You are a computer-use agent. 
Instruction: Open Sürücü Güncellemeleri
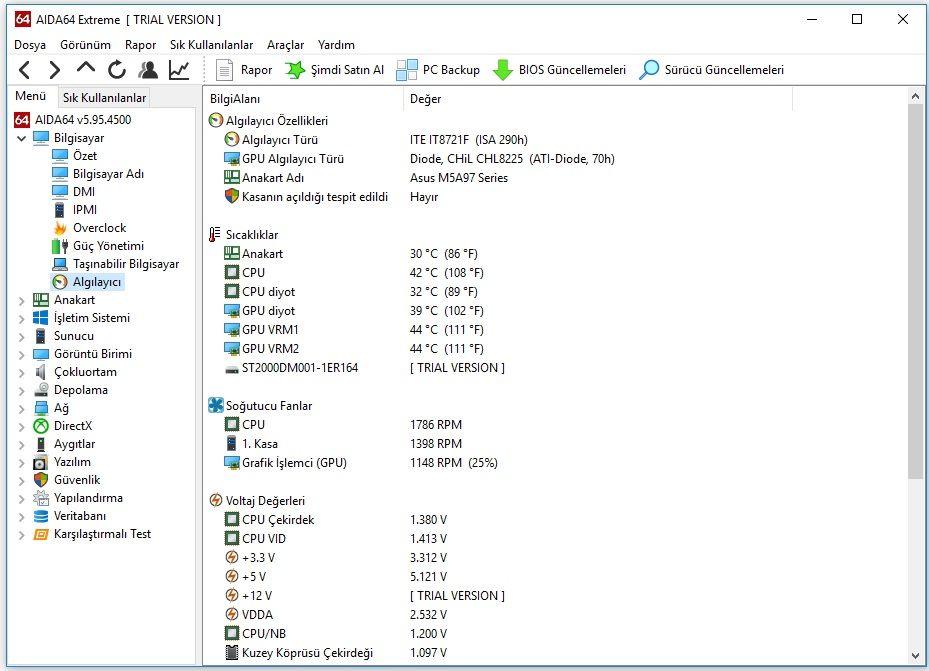coord(712,70)
